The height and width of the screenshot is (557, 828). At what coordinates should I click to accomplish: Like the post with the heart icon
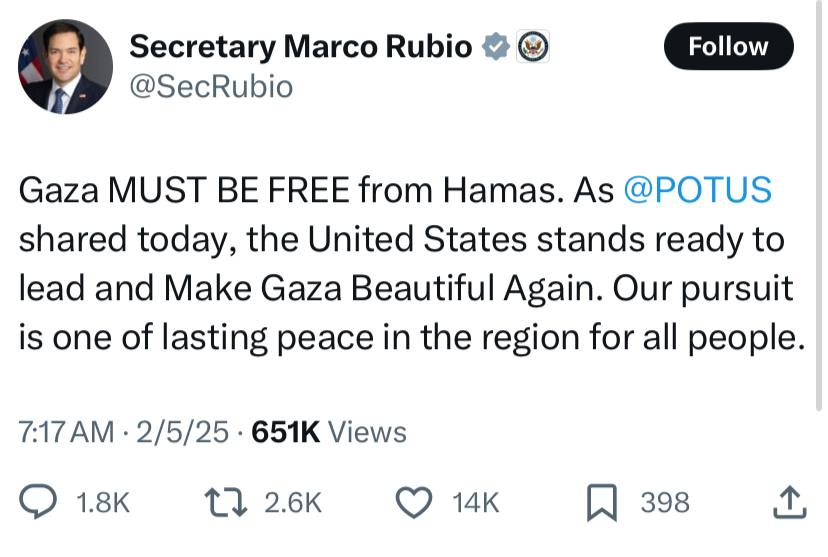click(x=414, y=501)
